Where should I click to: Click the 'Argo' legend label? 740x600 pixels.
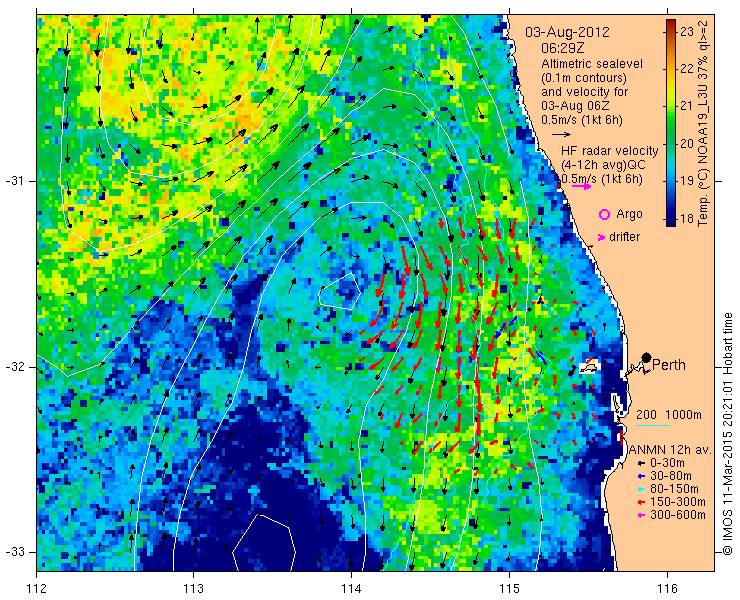pos(629,214)
